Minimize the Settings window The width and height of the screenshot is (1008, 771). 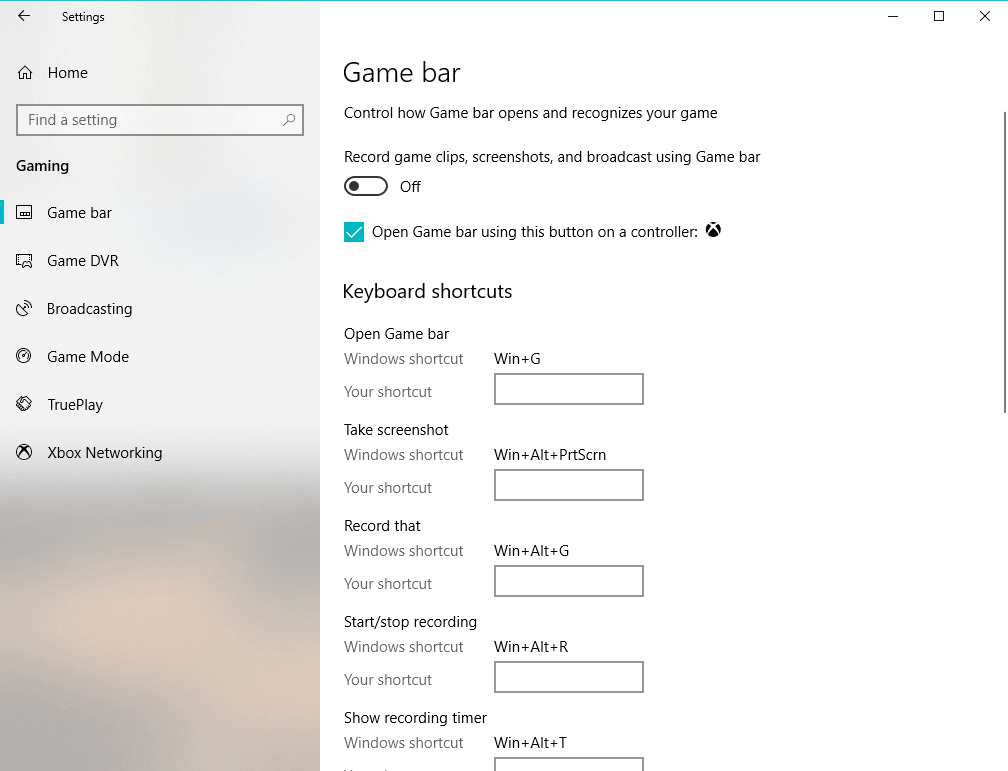(x=893, y=16)
